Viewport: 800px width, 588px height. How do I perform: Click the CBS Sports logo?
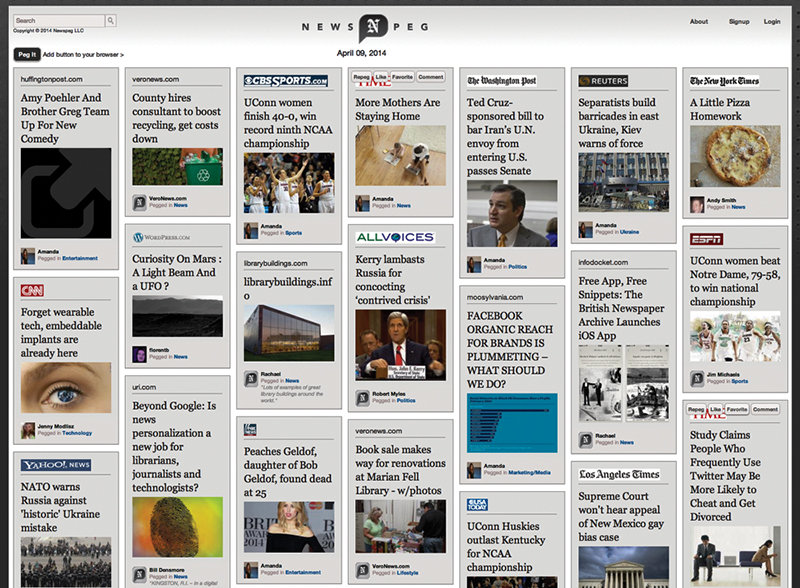click(x=286, y=81)
